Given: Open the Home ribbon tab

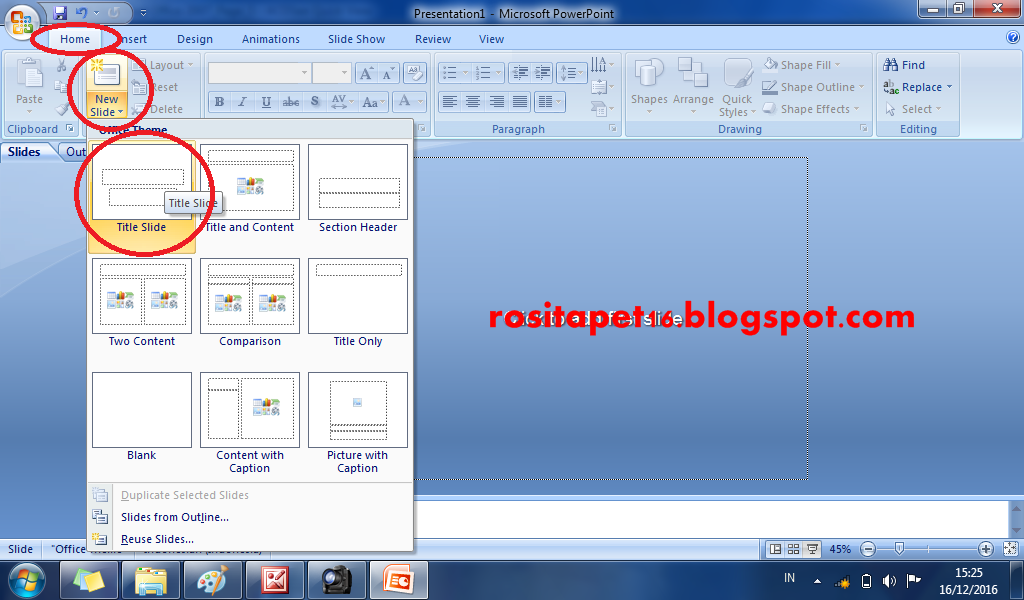Looking at the screenshot, I should (75, 39).
